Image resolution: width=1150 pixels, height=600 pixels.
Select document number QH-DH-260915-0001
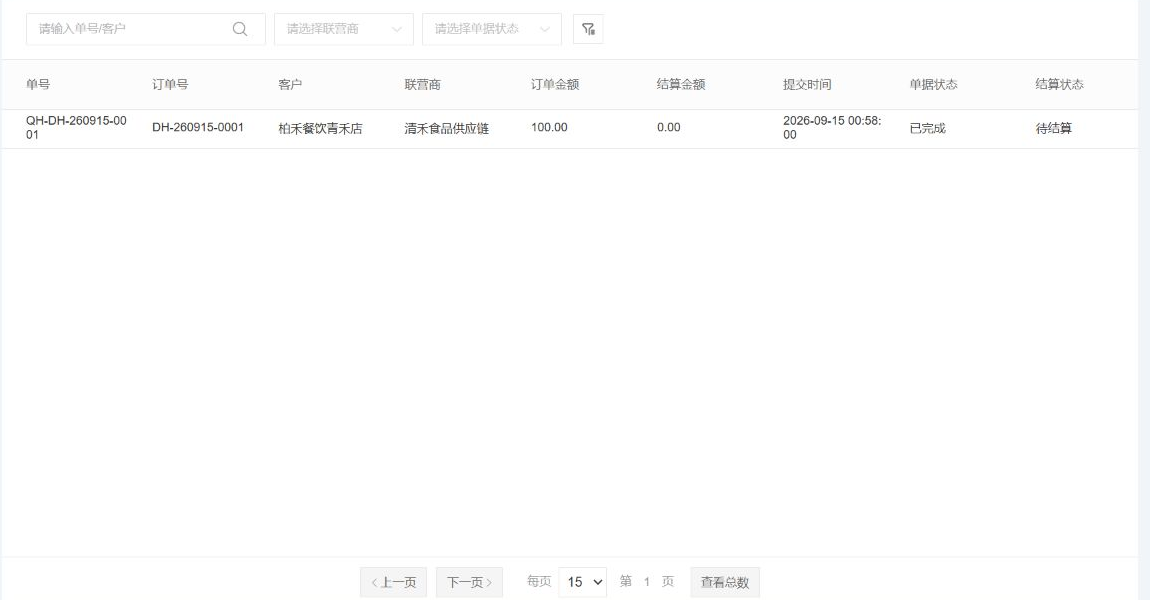76,128
